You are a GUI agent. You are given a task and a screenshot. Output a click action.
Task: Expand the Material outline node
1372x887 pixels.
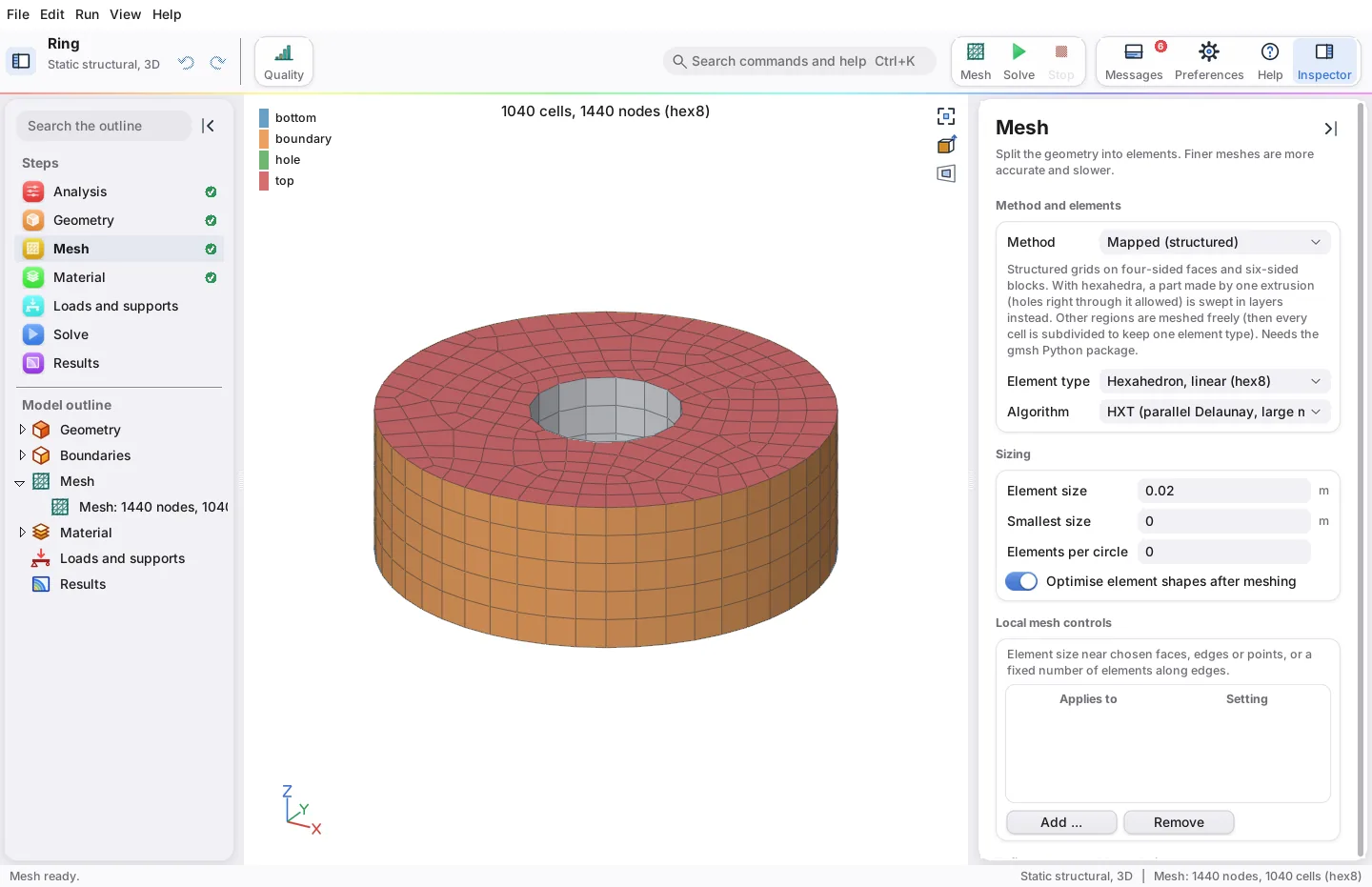pos(22,533)
